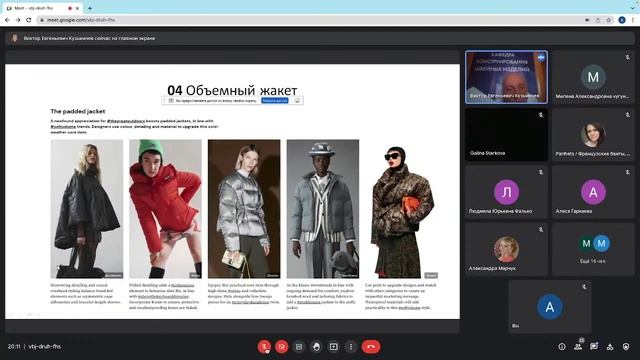Select Милена Александровна participant tile
Image resolution: width=640 pixels, height=360 pixels.
(593, 77)
